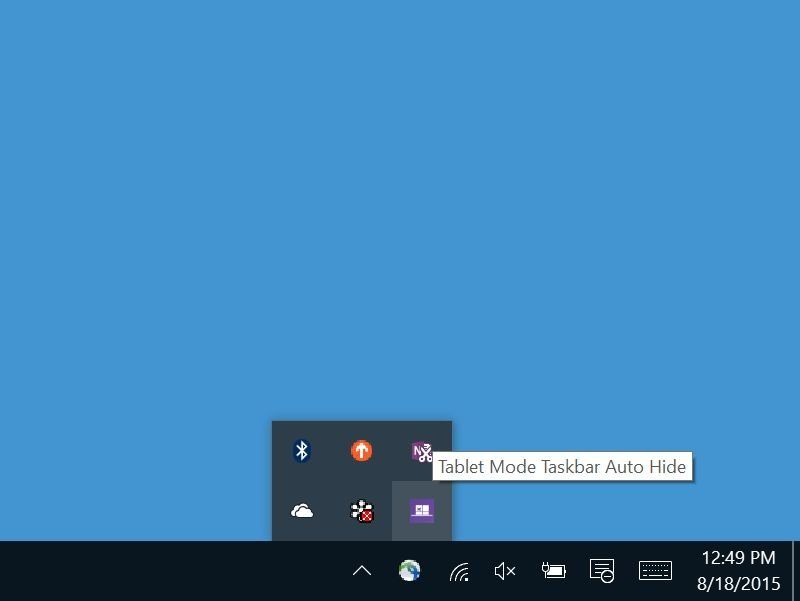The height and width of the screenshot is (601, 800).
Task: Open OneDrive from the overflow tray
Action: (x=301, y=510)
